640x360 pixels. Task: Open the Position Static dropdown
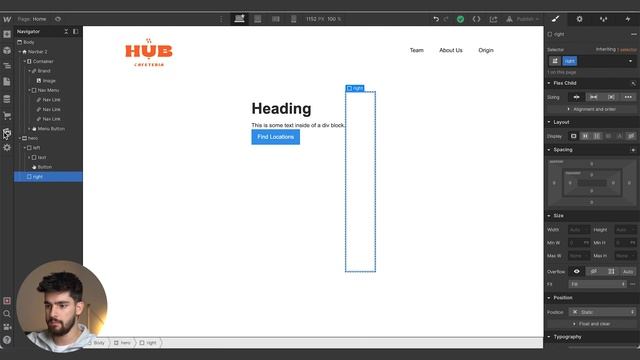[x=602, y=312]
